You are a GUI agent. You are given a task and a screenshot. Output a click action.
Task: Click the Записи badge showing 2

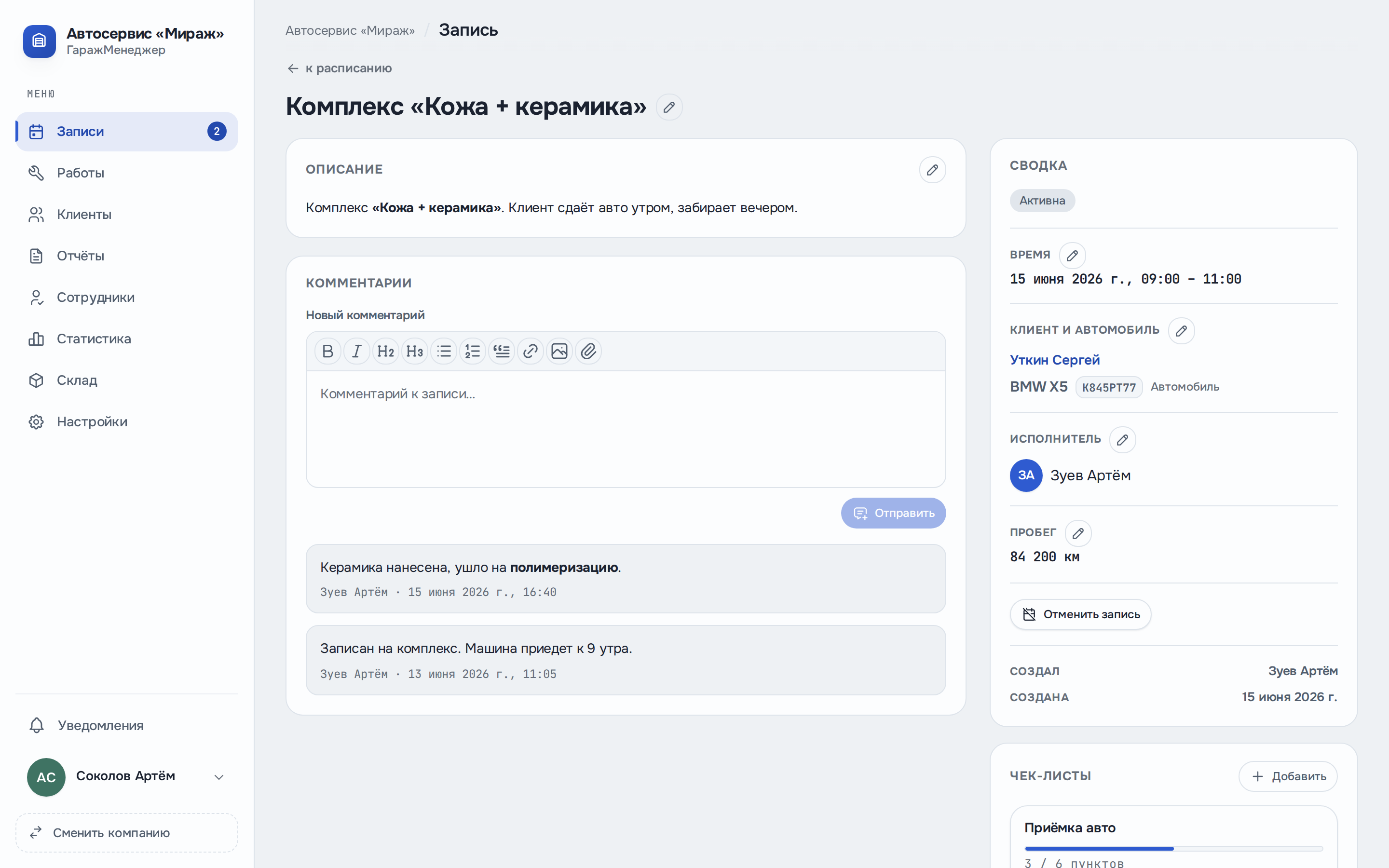(x=217, y=132)
